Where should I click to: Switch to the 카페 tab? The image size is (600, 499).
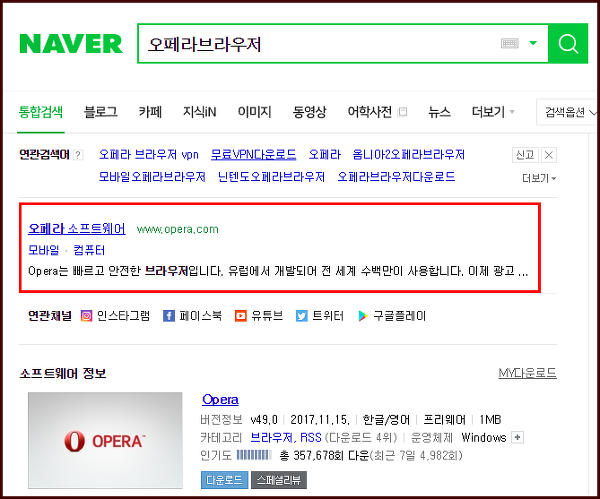[150, 112]
